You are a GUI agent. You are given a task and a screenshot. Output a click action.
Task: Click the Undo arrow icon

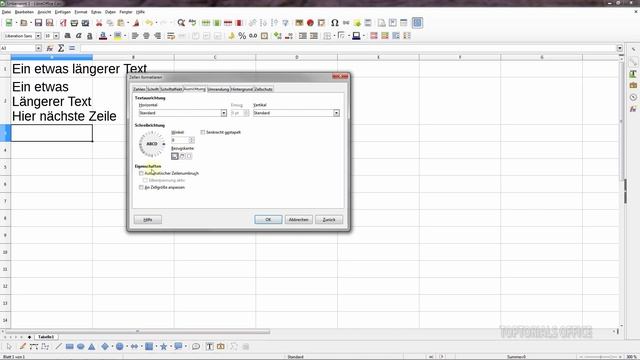click(149, 23)
